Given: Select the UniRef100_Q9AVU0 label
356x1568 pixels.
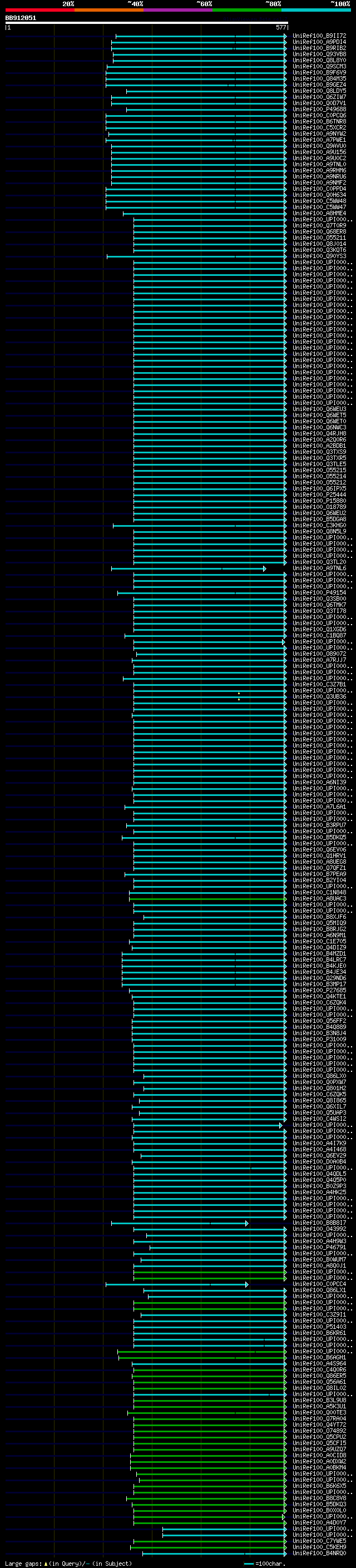Looking at the screenshot, I should [319, 146].
